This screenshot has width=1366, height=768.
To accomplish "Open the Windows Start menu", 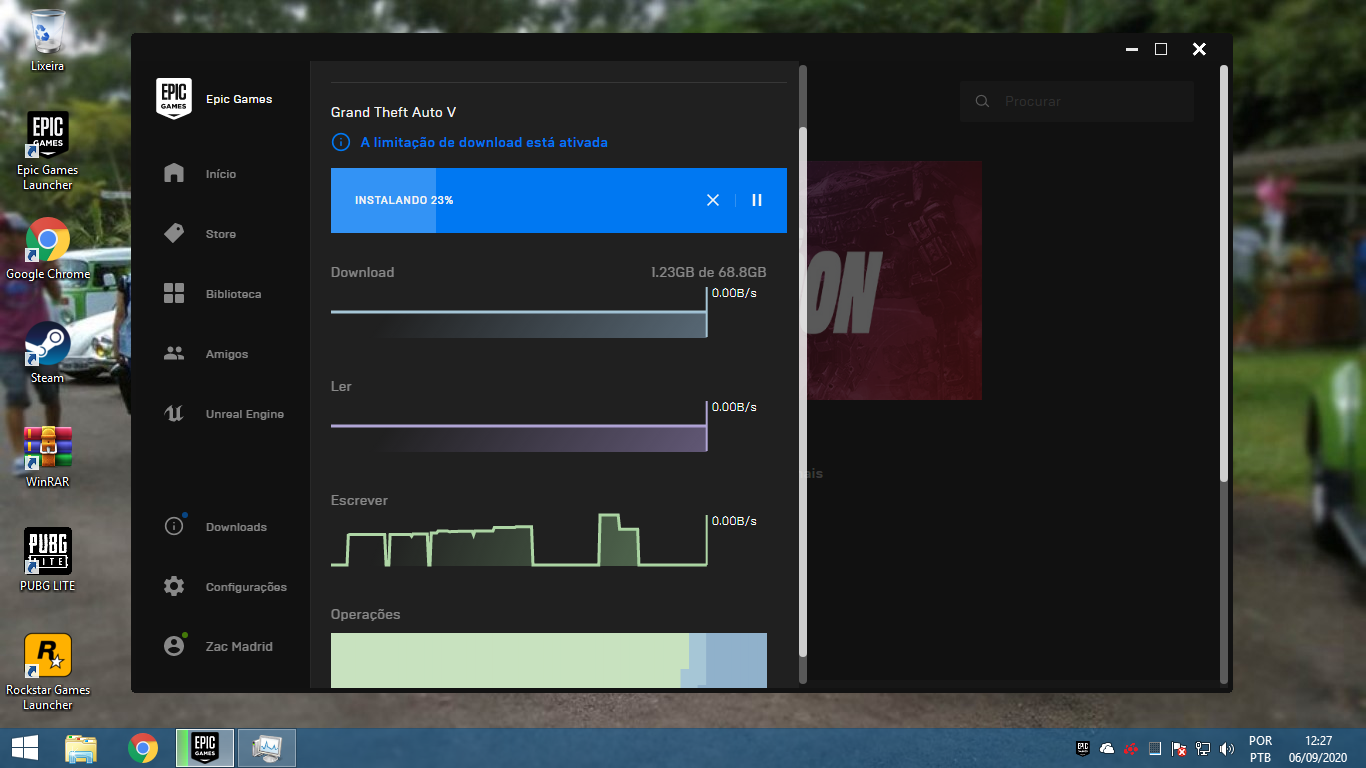I will 25,748.
